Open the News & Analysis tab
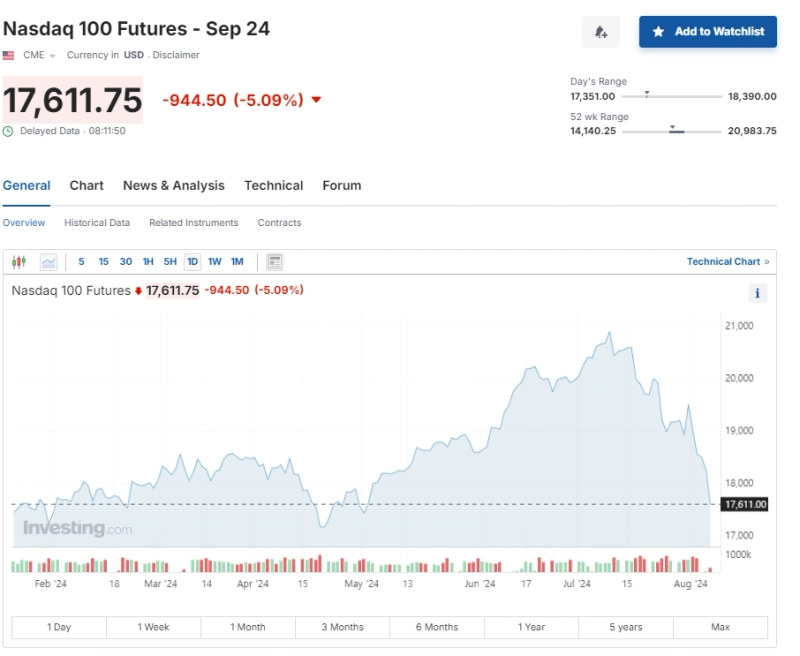This screenshot has width=800, height=656. point(173,186)
